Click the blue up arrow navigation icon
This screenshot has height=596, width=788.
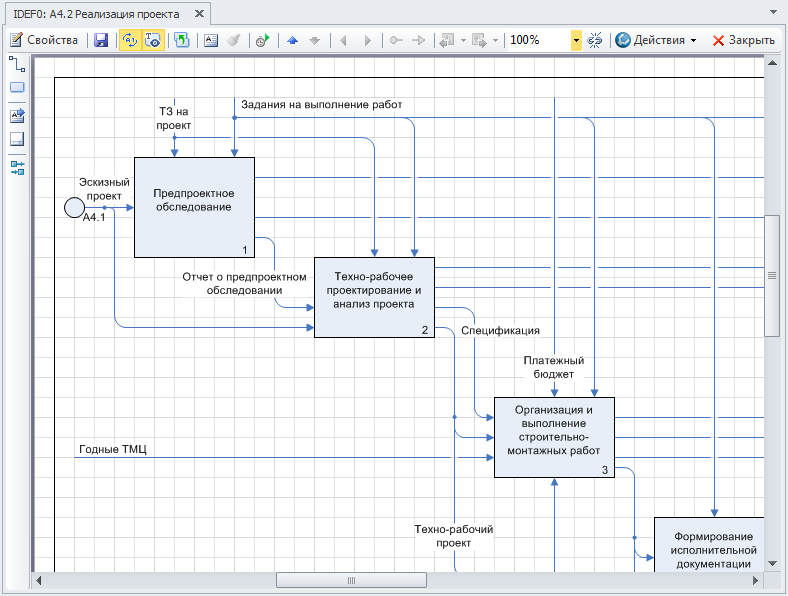pyautogui.click(x=292, y=40)
